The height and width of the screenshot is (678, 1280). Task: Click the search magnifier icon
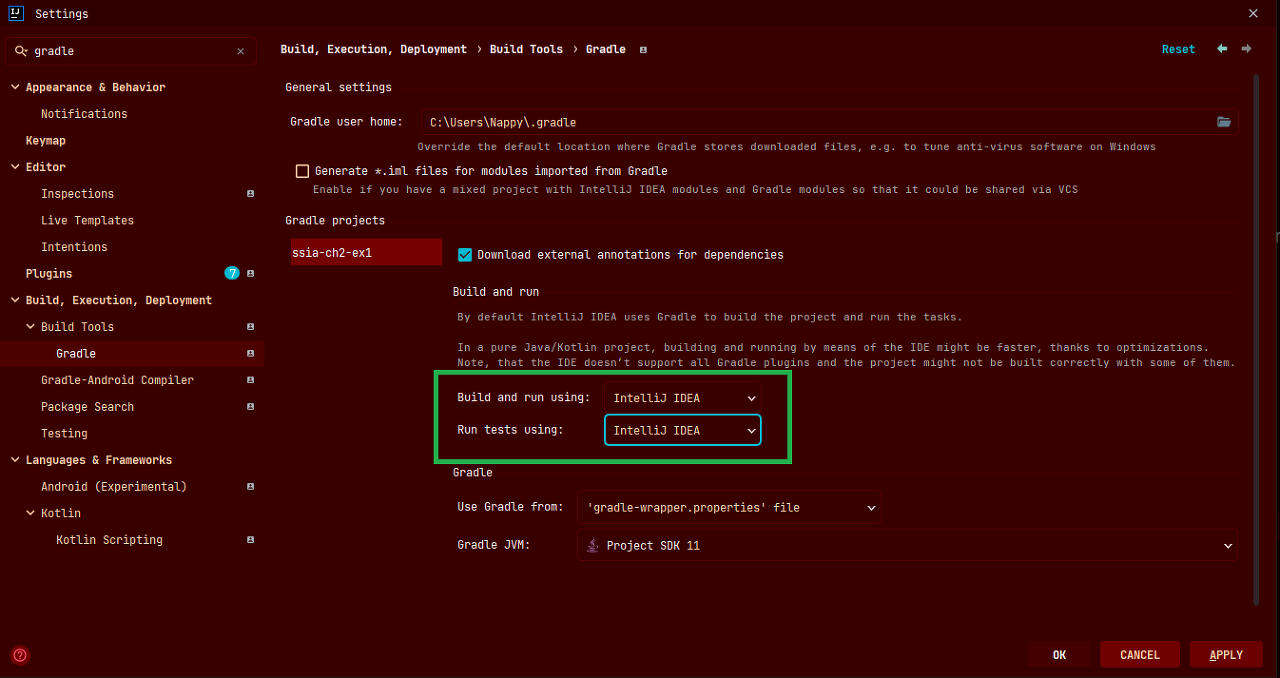[21, 51]
